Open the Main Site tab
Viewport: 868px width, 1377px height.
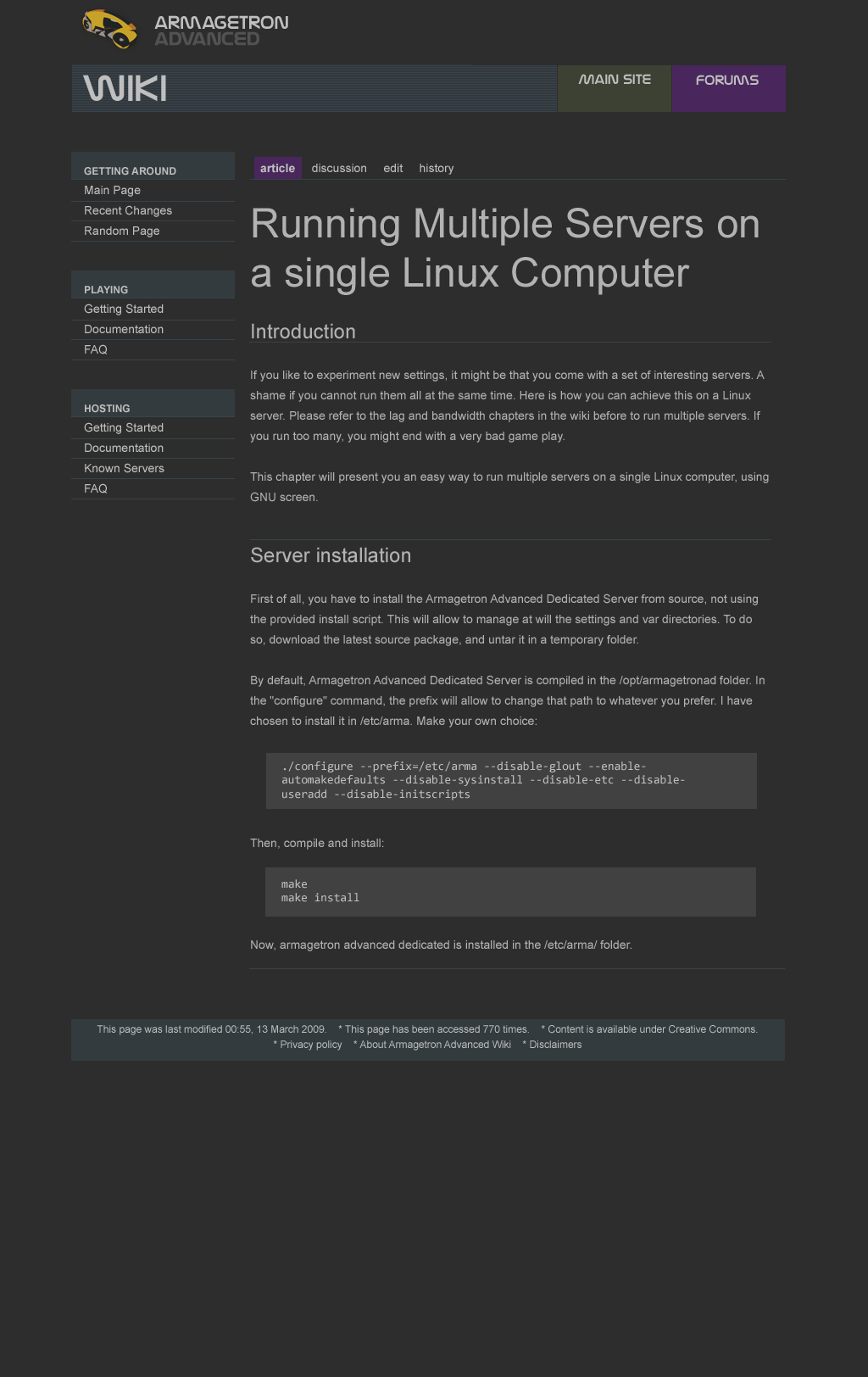(615, 80)
